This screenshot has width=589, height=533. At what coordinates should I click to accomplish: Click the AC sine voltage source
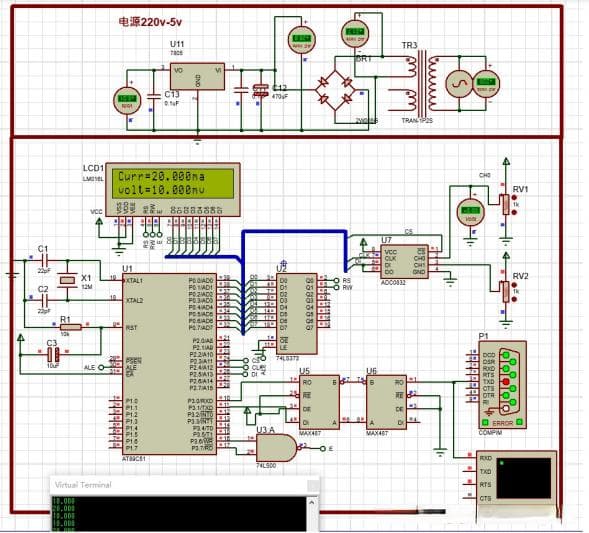pos(459,84)
